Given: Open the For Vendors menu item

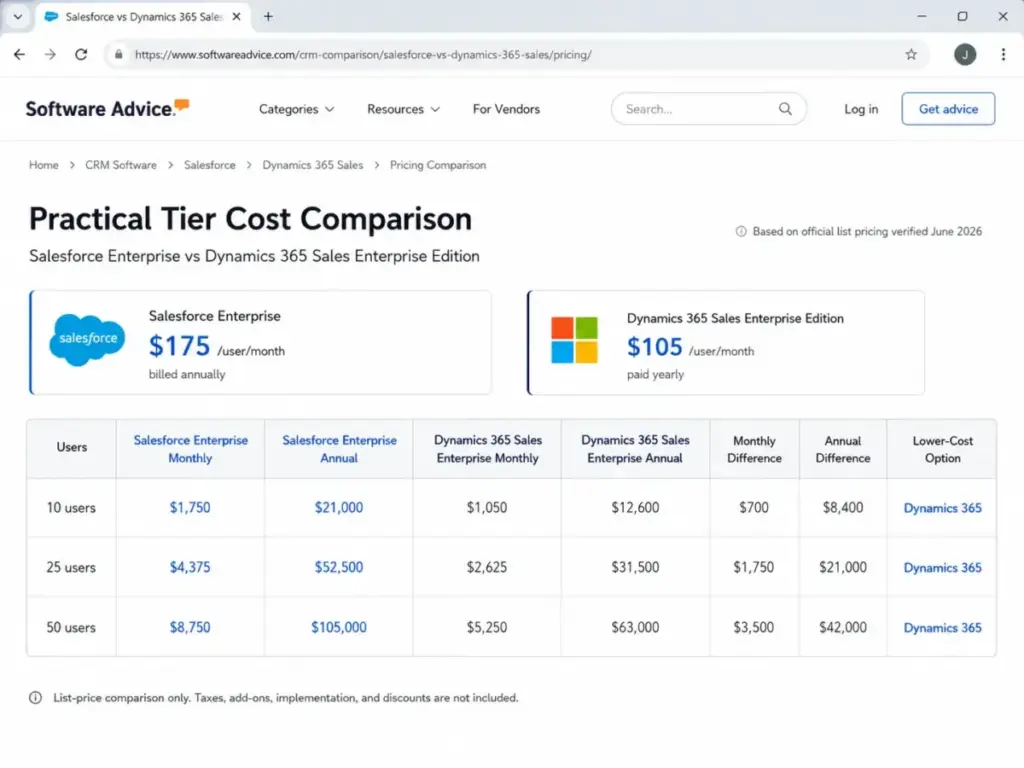Looking at the screenshot, I should coord(506,109).
